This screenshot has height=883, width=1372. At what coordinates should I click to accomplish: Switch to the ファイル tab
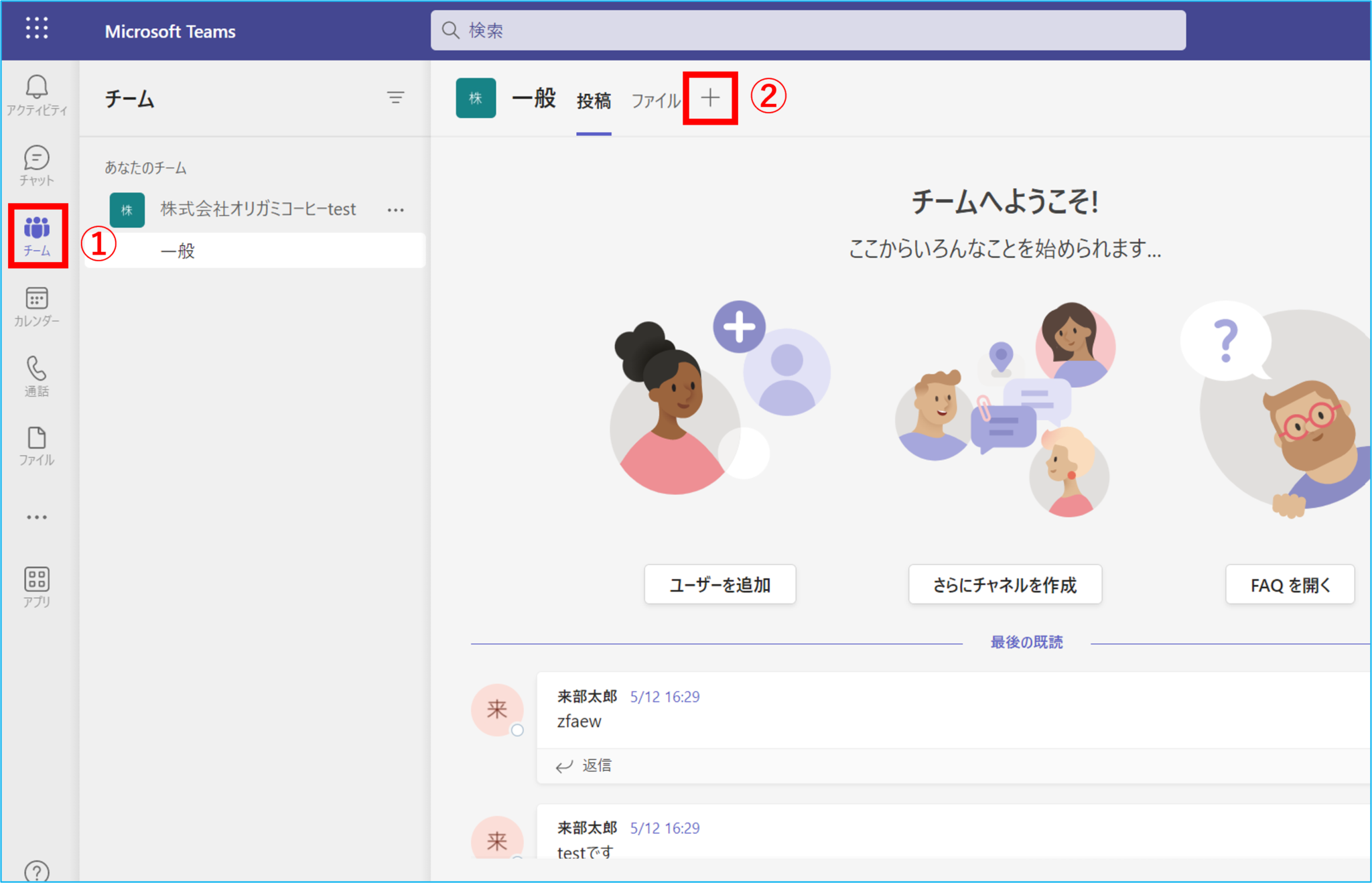click(x=655, y=100)
